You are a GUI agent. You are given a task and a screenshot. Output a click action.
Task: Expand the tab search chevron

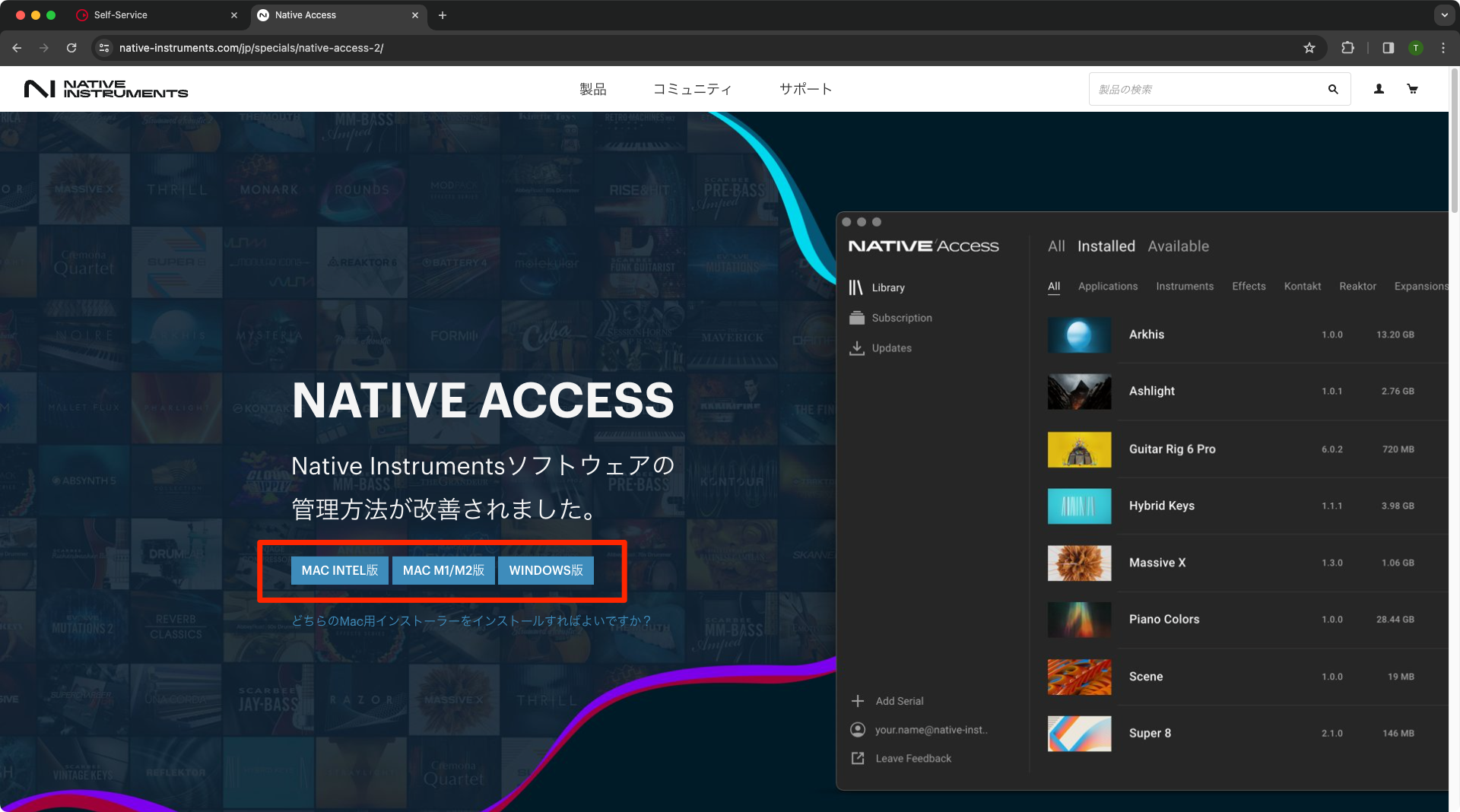click(x=1445, y=15)
